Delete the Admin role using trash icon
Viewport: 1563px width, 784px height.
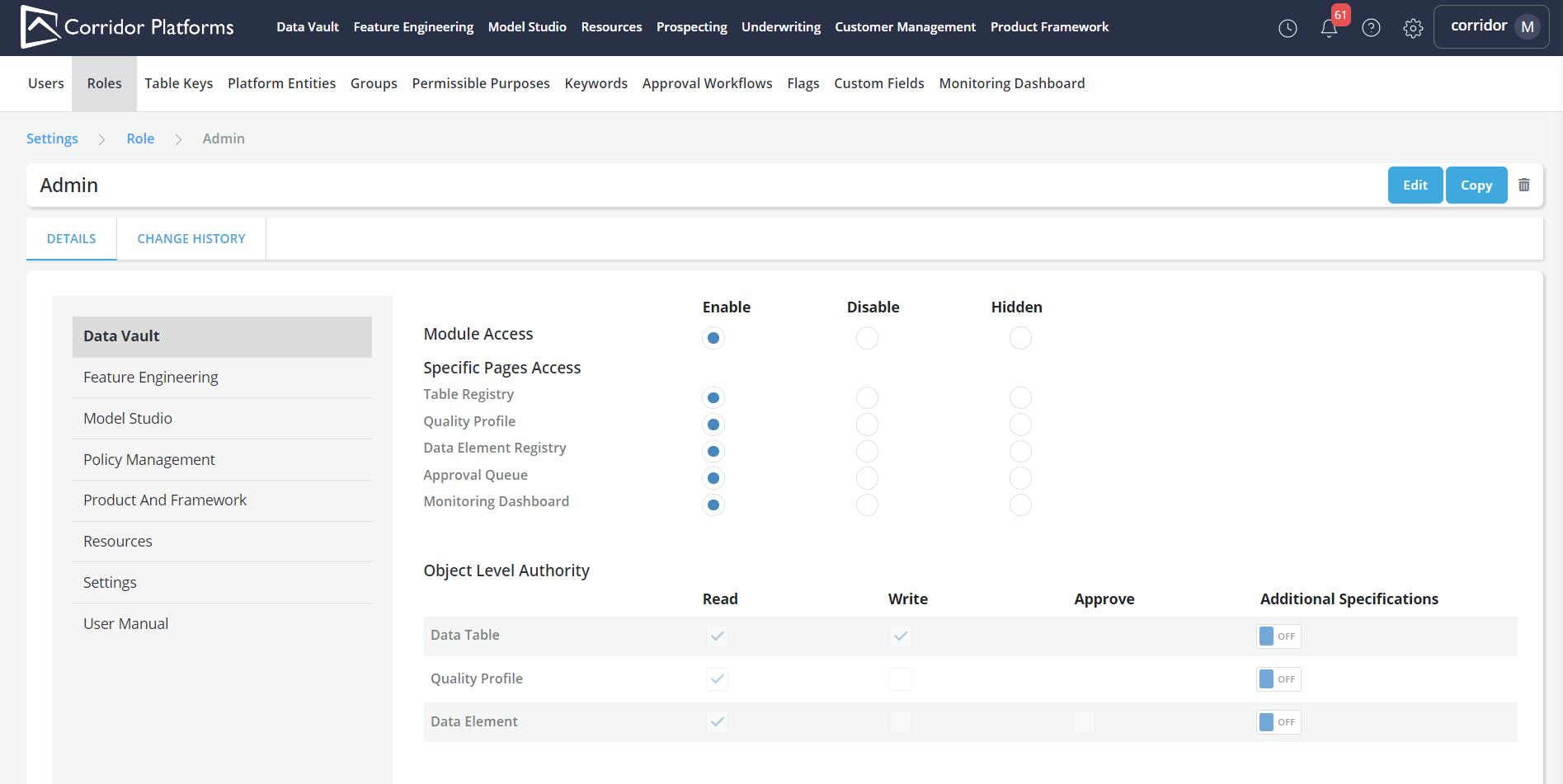pyautogui.click(x=1524, y=185)
